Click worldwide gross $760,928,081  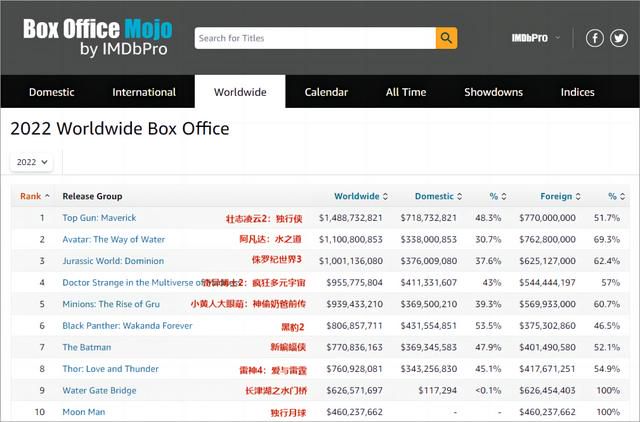354,369
